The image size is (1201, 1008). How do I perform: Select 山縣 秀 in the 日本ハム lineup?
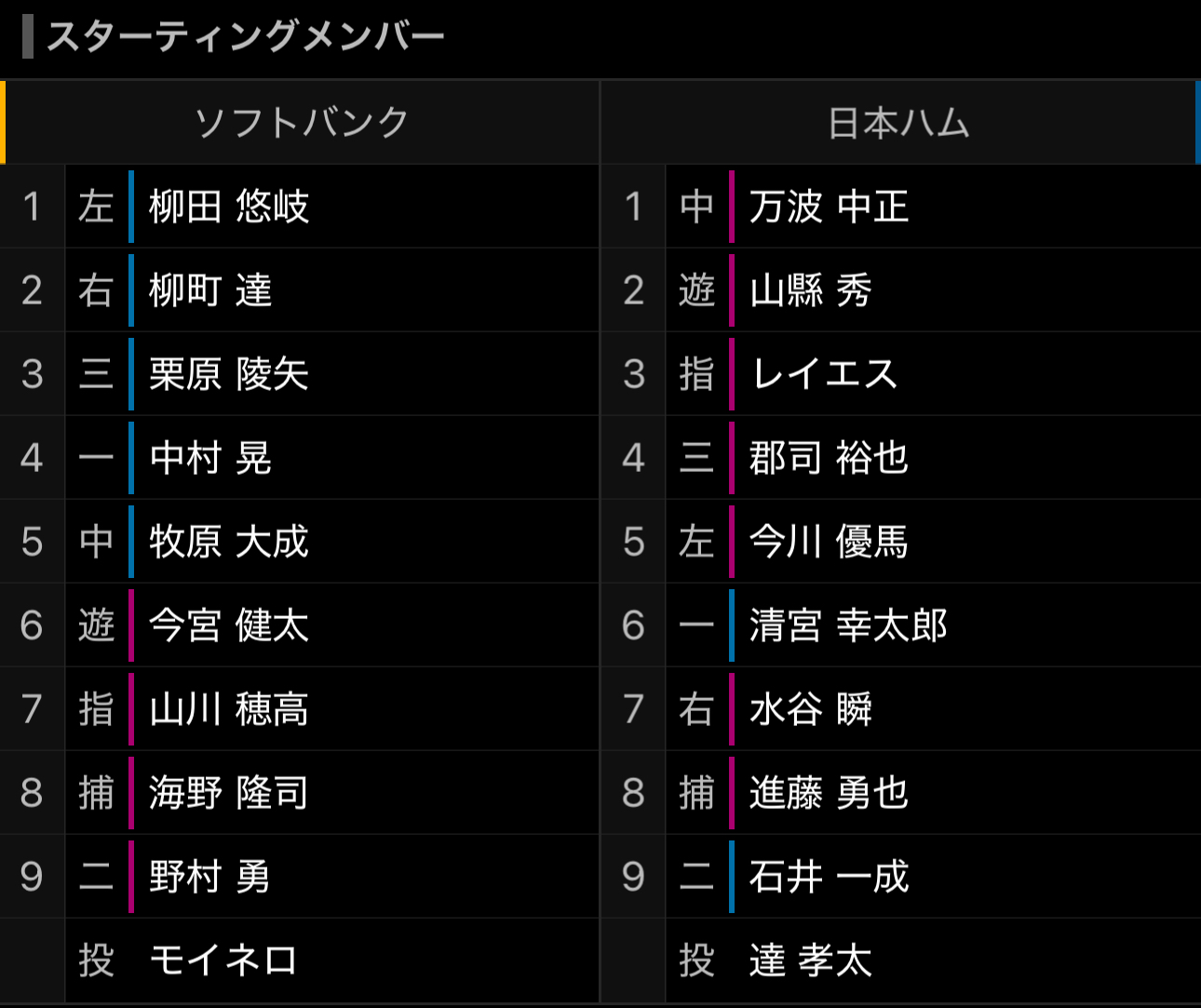click(810, 290)
